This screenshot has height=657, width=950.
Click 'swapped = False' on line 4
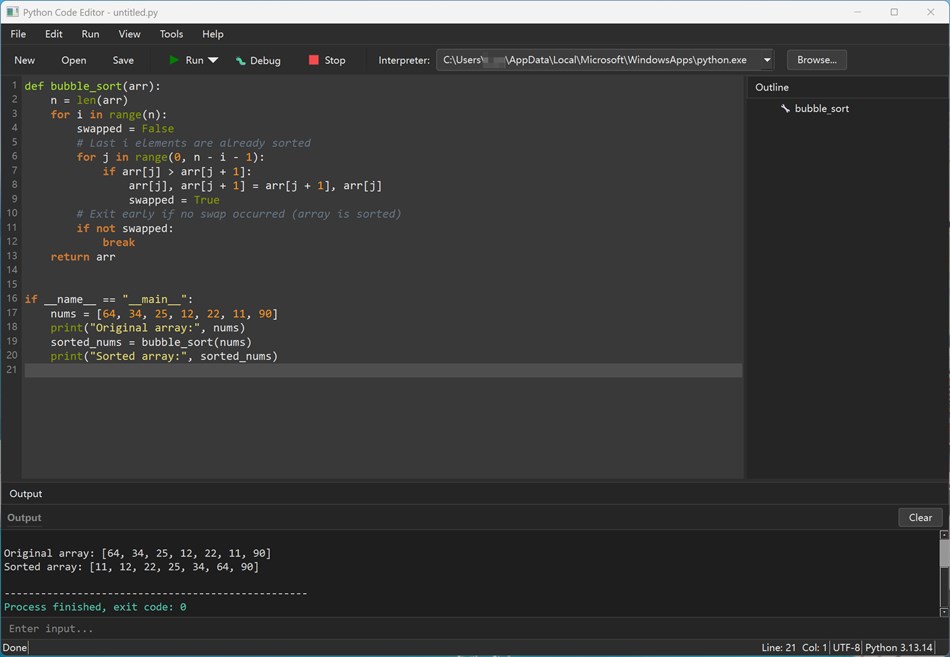coord(125,128)
